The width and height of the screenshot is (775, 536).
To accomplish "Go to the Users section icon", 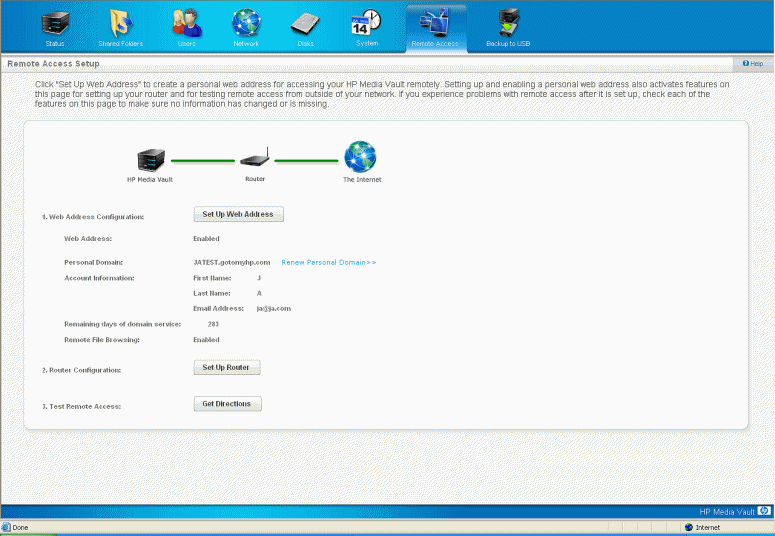I will pos(186,24).
